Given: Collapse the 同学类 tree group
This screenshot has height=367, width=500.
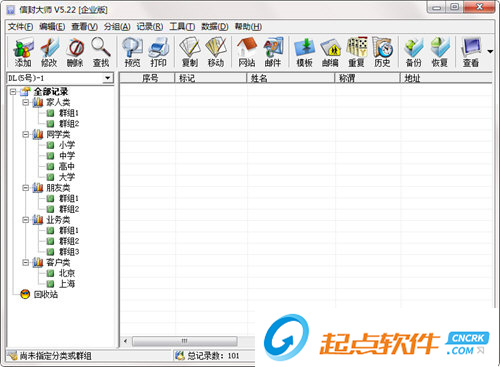Looking at the screenshot, I should click(26, 134).
